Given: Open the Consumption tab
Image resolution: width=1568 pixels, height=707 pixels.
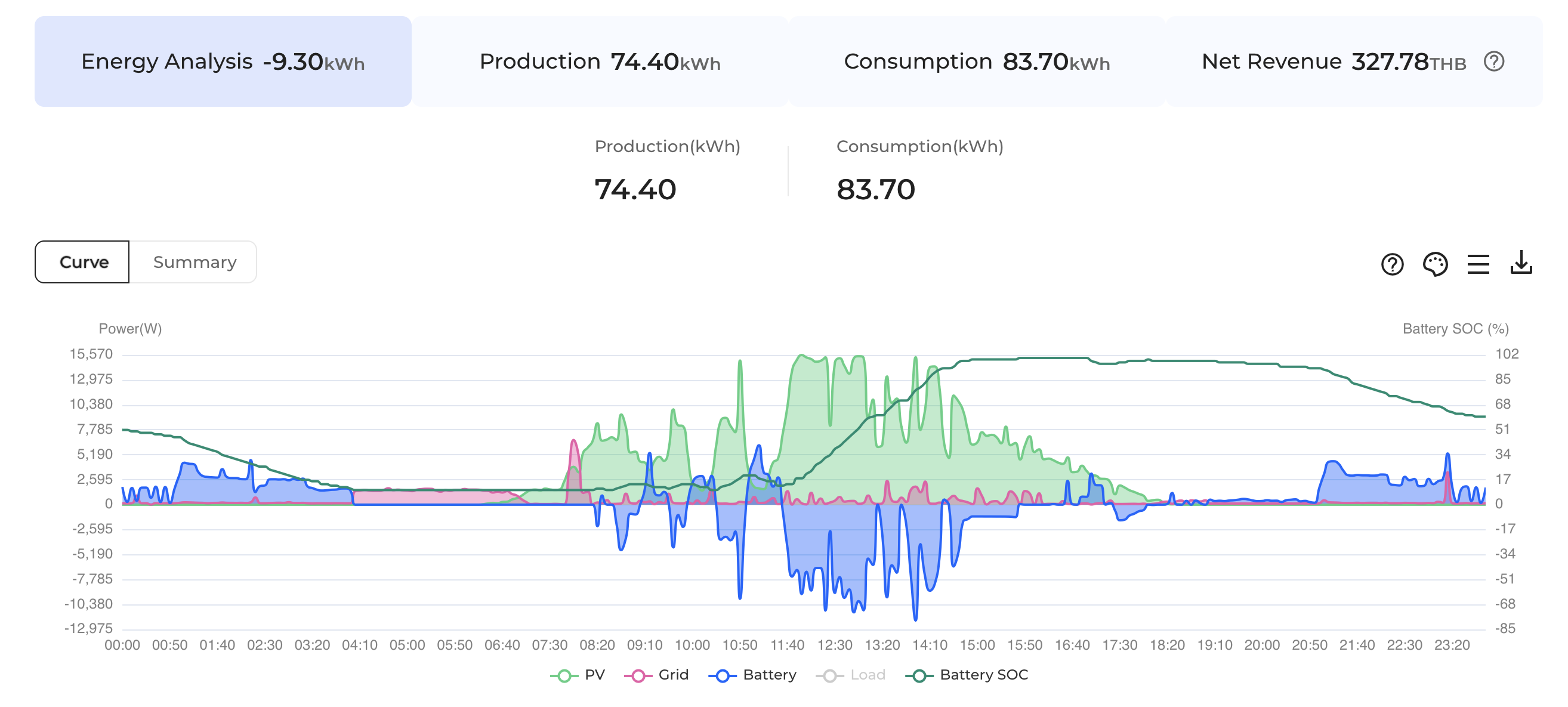Looking at the screenshot, I should click(976, 61).
